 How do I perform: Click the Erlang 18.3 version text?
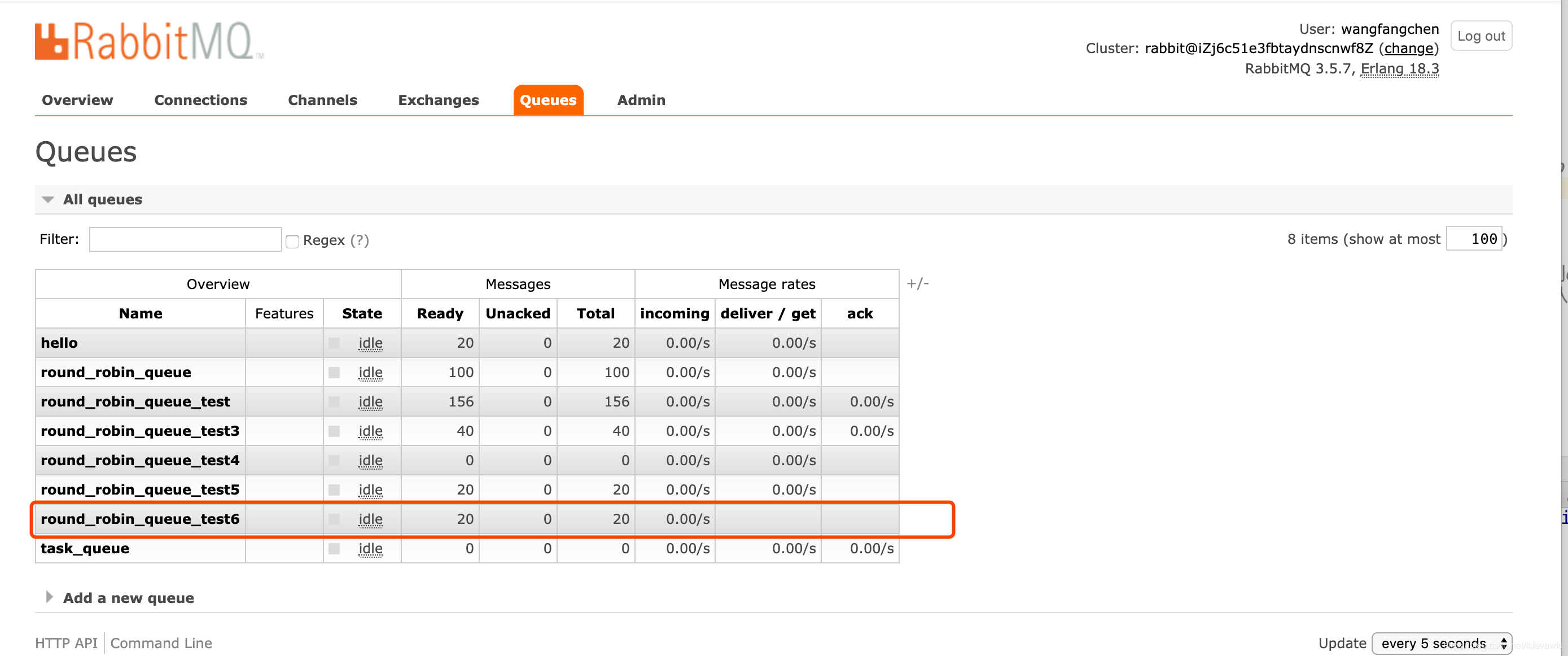coord(1399,69)
